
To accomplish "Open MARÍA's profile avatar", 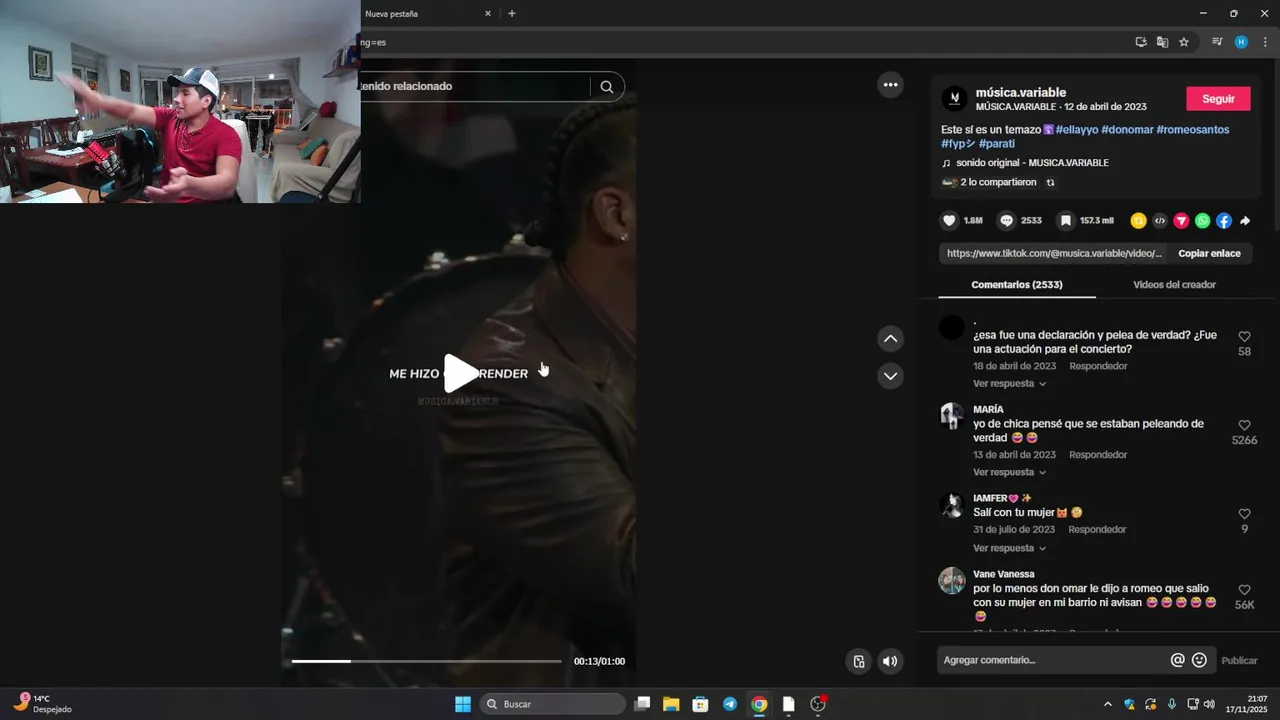I will tap(952, 416).
